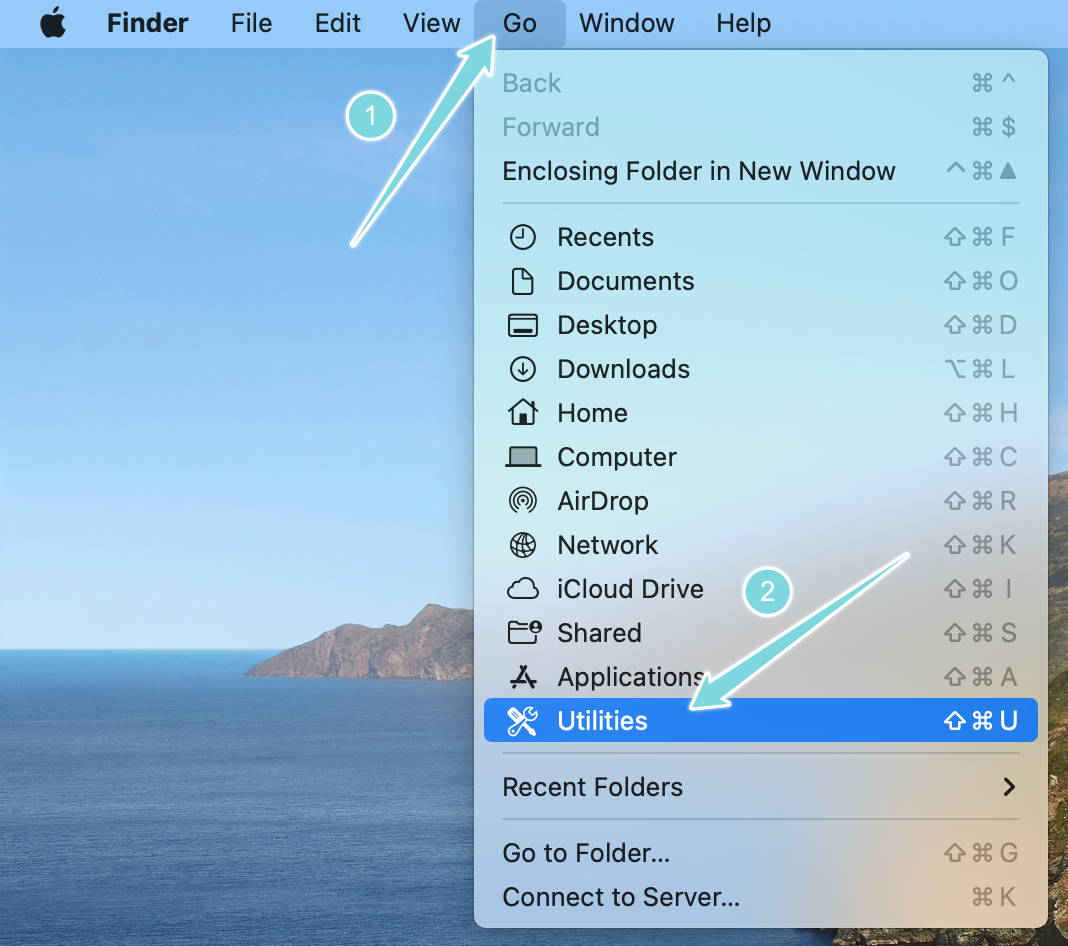Select the Home entry
The width and height of the screenshot is (1068, 946).
(761, 413)
